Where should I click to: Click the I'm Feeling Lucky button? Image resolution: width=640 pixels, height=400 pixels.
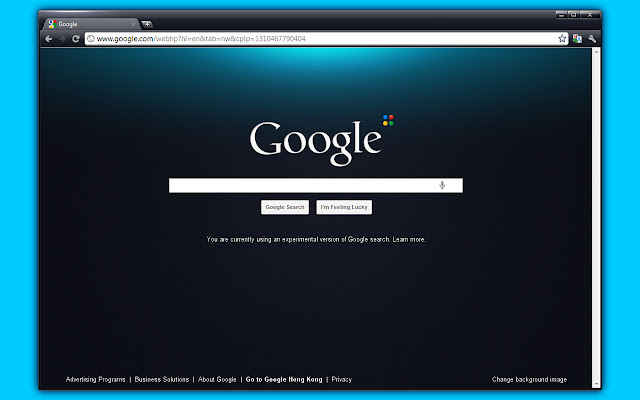[344, 207]
